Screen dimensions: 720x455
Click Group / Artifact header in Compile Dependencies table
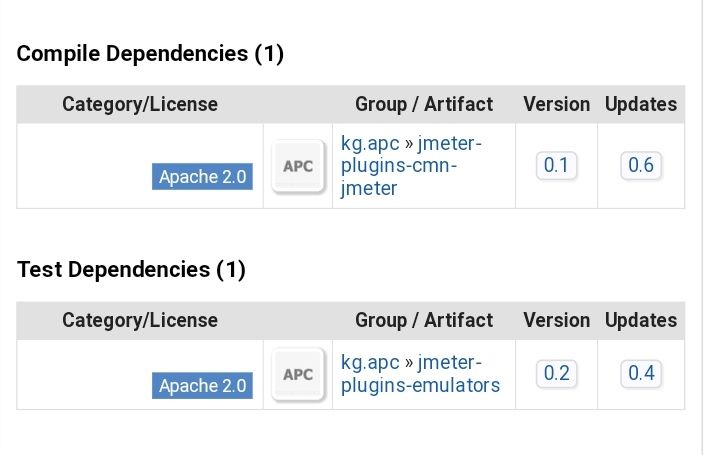click(x=424, y=104)
